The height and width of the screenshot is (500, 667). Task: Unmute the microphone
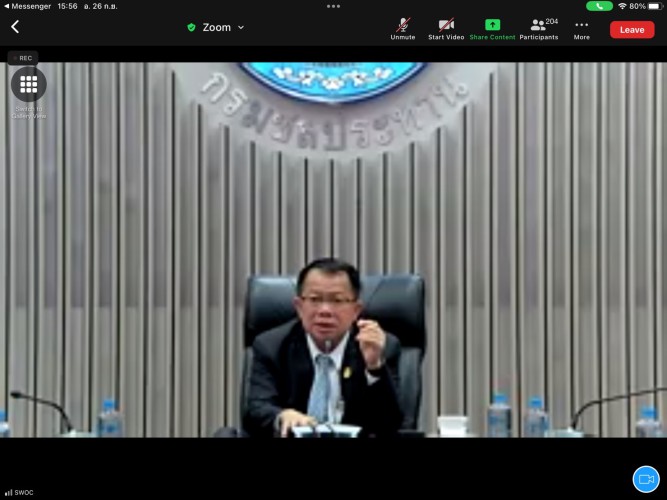point(403,28)
